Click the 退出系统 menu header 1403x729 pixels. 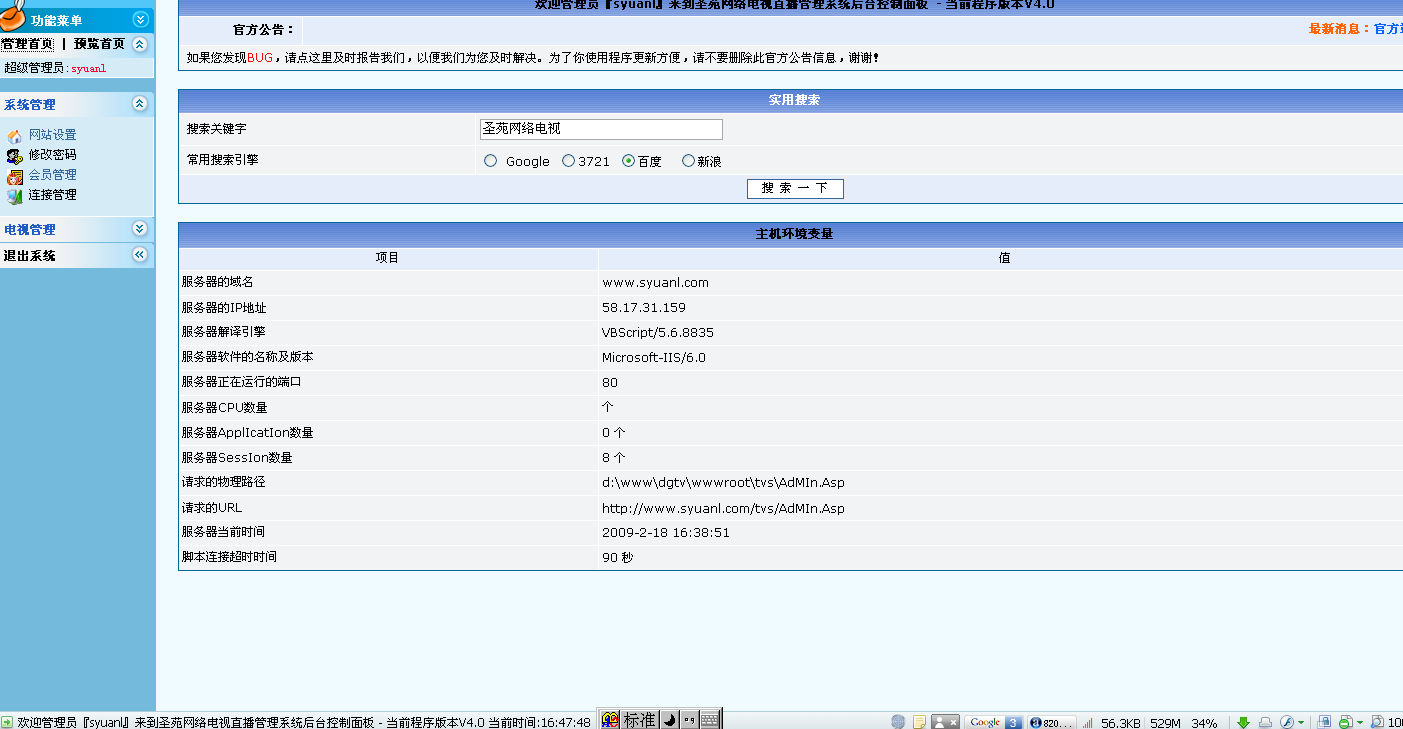coord(77,255)
